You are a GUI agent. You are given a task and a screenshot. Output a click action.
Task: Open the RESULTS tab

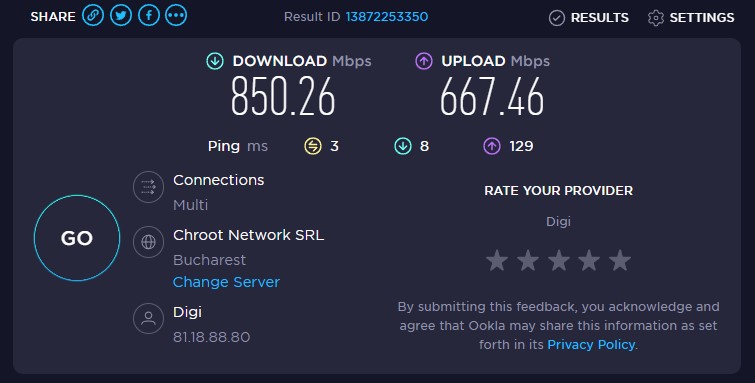[x=588, y=18]
